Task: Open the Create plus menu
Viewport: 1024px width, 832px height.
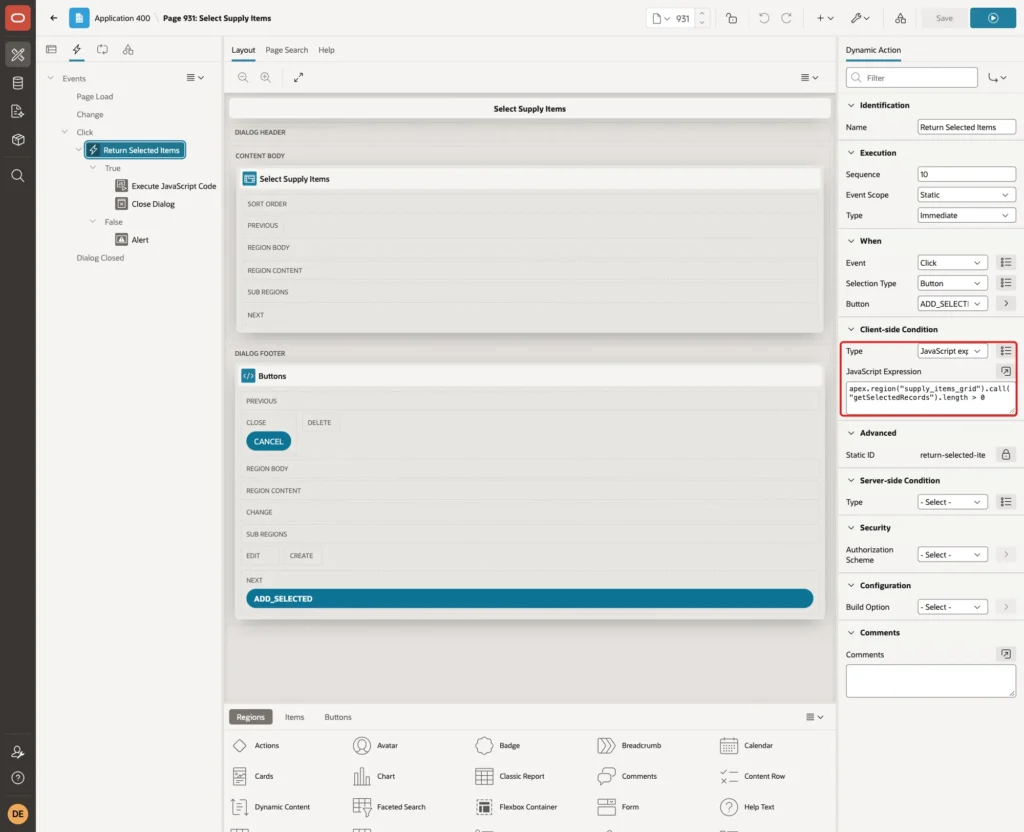Action: pyautogui.click(x=825, y=18)
